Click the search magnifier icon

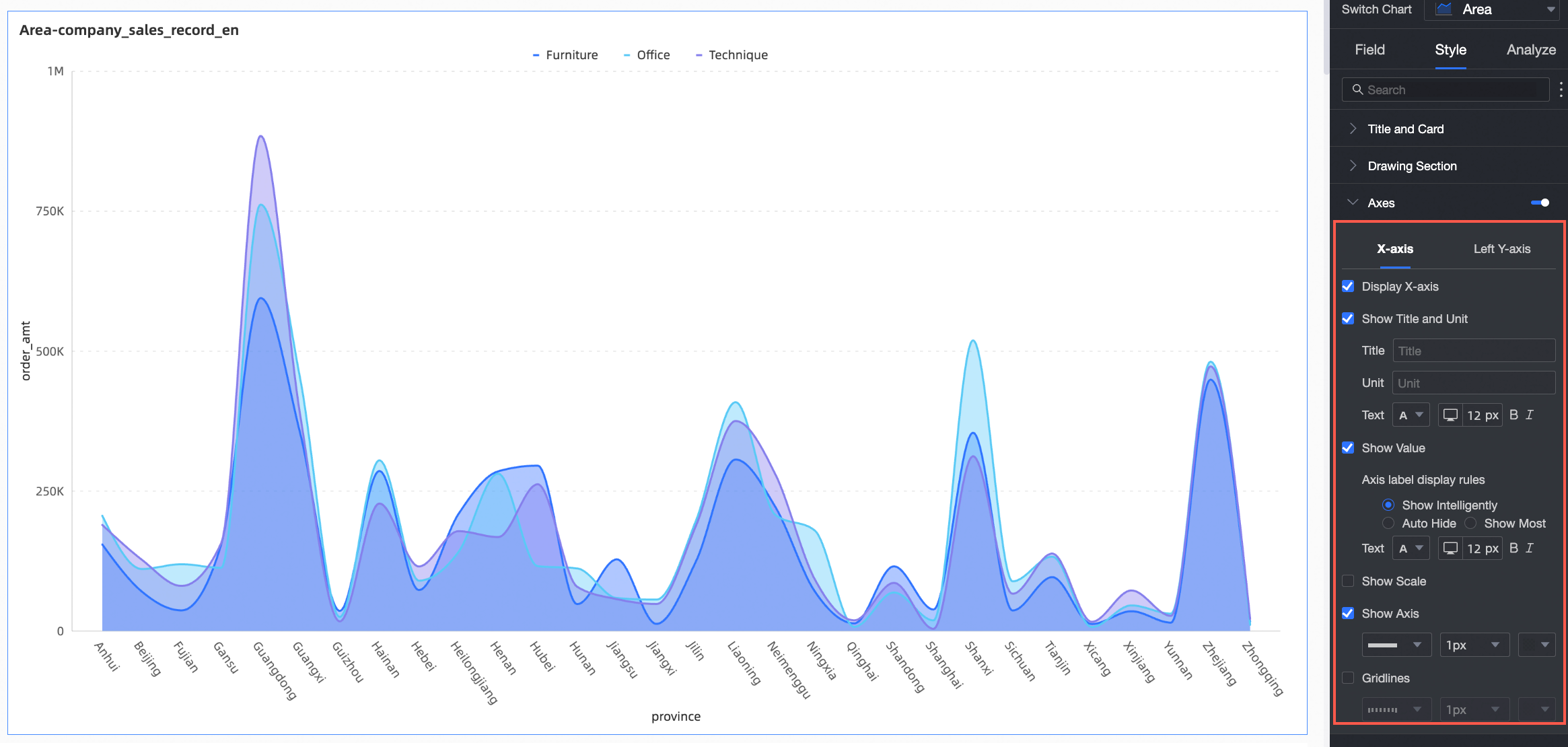1357,90
